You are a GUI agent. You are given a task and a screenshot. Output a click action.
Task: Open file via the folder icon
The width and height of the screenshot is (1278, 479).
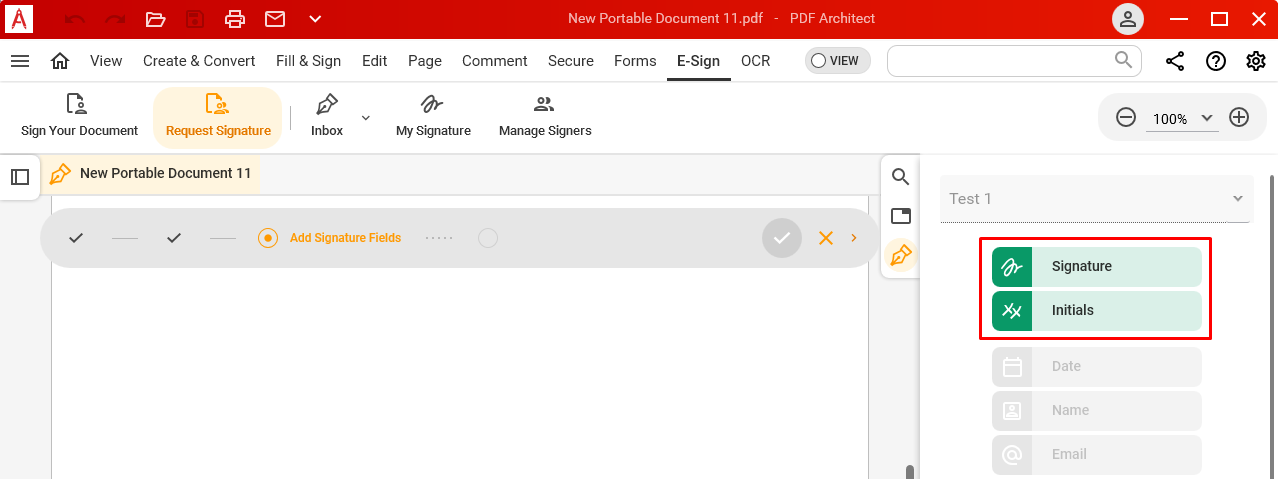[x=155, y=19]
